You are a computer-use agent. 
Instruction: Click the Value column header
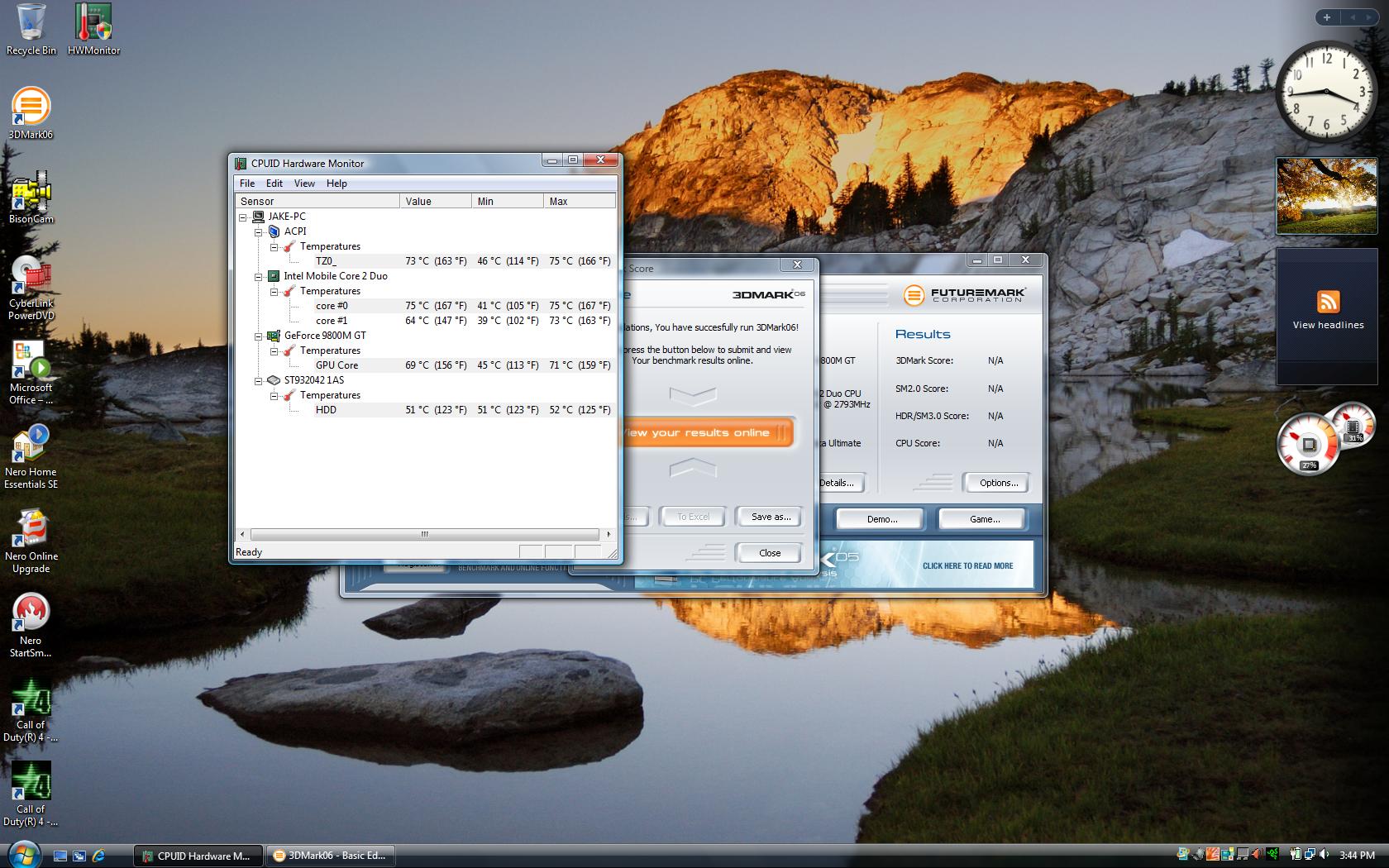[x=437, y=201]
